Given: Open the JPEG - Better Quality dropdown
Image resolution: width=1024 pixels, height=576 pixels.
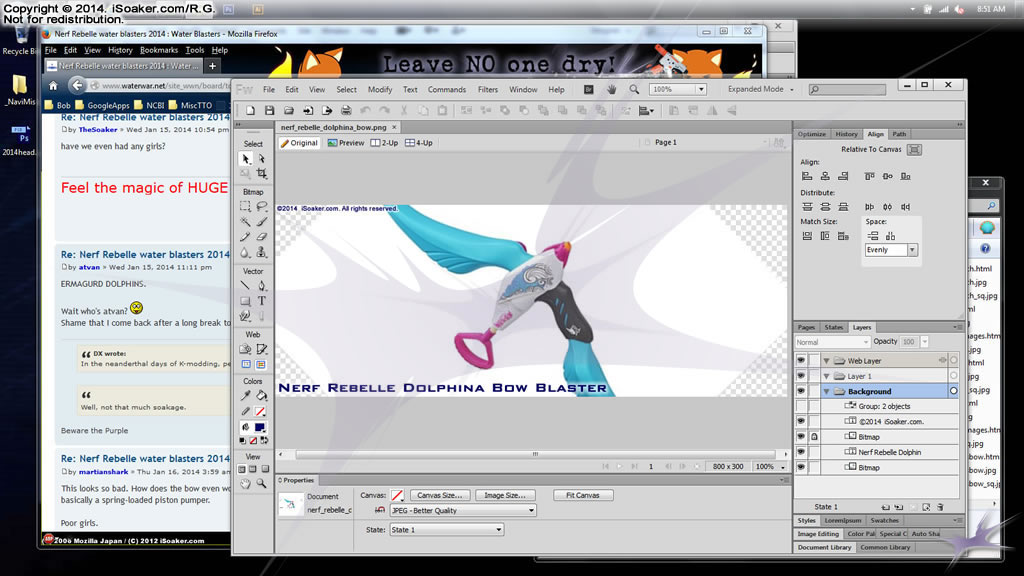Looking at the screenshot, I should 463,511.
